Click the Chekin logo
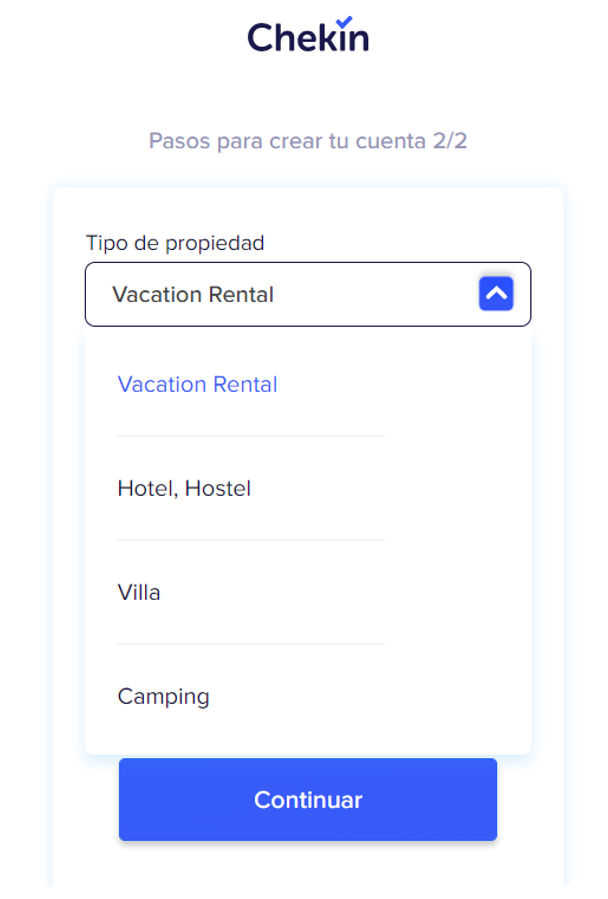 pos(307,36)
